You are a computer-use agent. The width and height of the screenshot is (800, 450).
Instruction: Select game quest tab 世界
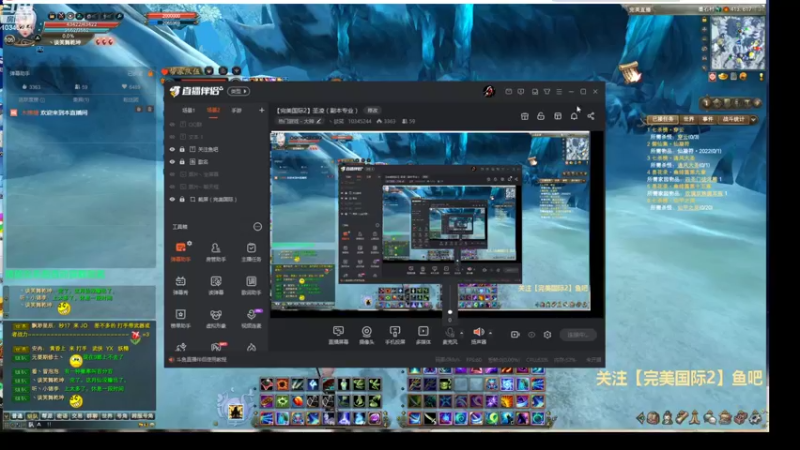coord(689,119)
